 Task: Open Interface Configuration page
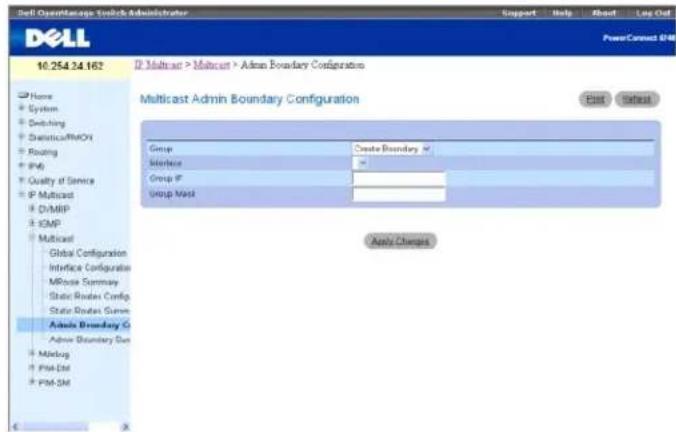point(90,268)
